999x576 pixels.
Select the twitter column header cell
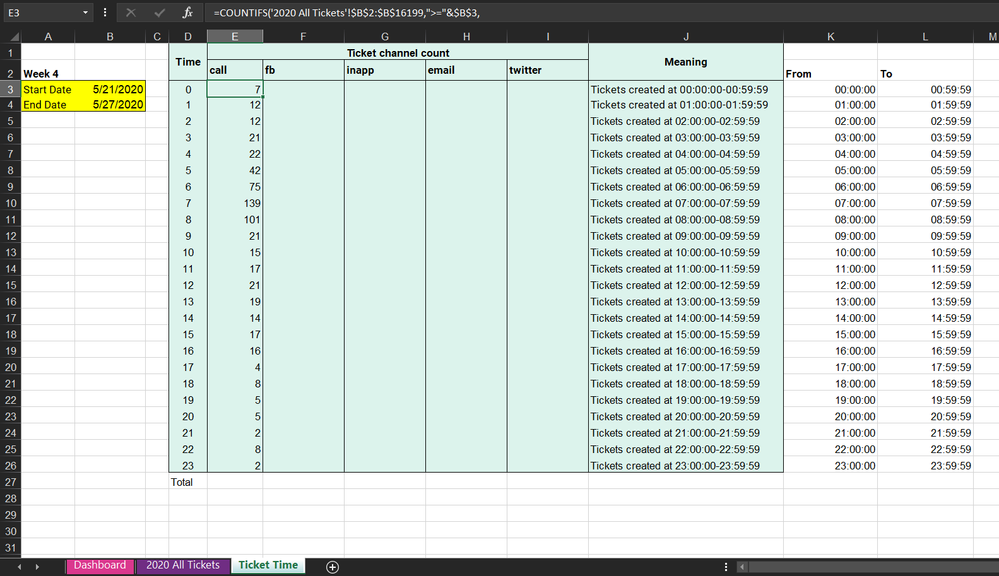pos(548,70)
